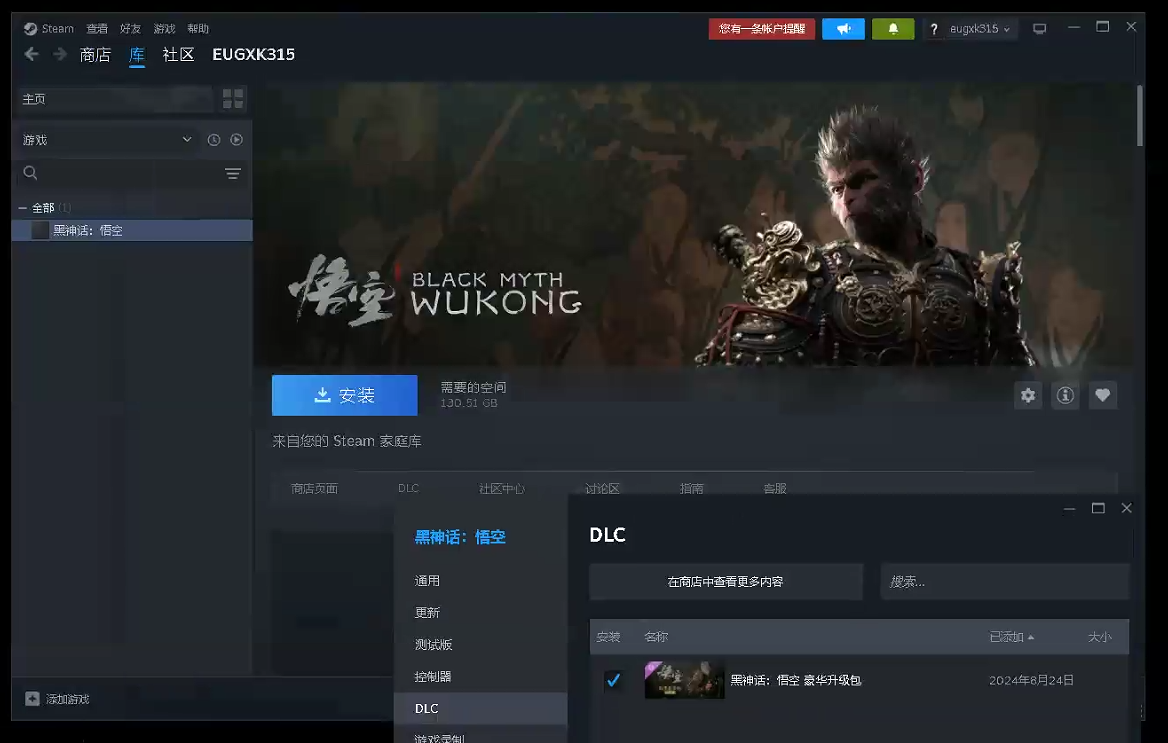Sort DLC by 安装 column
Image resolution: width=1168 pixels, height=743 pixels.
click(608, 636)
